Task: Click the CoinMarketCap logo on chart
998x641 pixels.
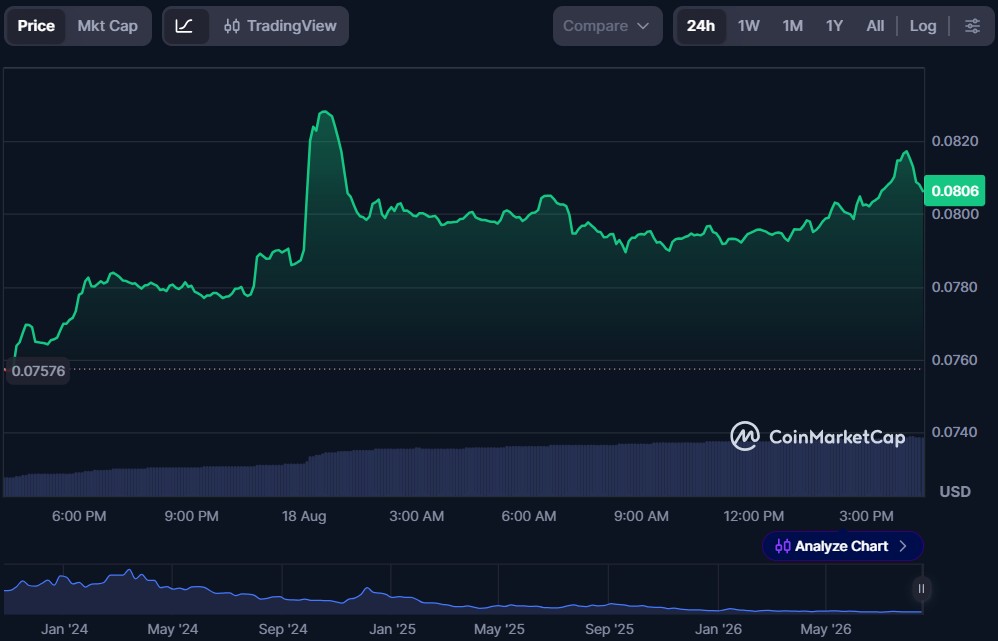Action: point(818,437)
